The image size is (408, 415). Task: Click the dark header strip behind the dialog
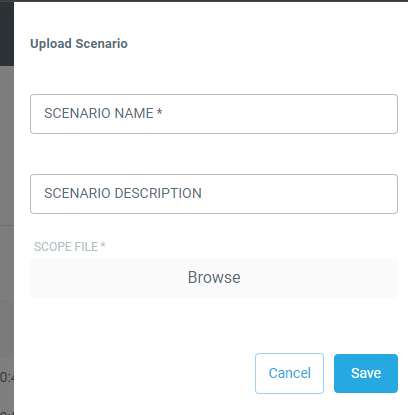click(7, 33)
